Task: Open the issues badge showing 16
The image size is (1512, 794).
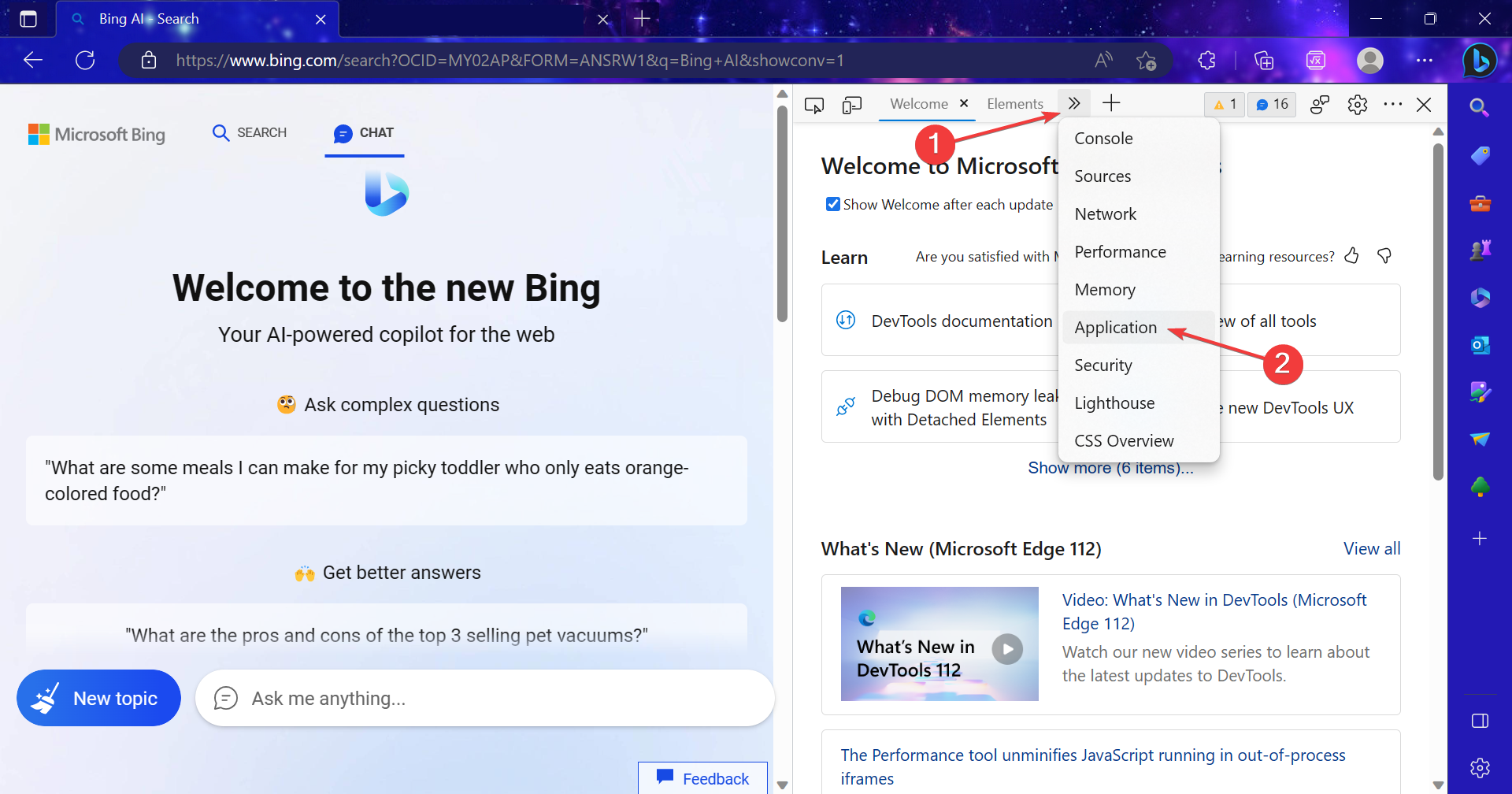Action: pyautogui.click(x=1272, y=104)
